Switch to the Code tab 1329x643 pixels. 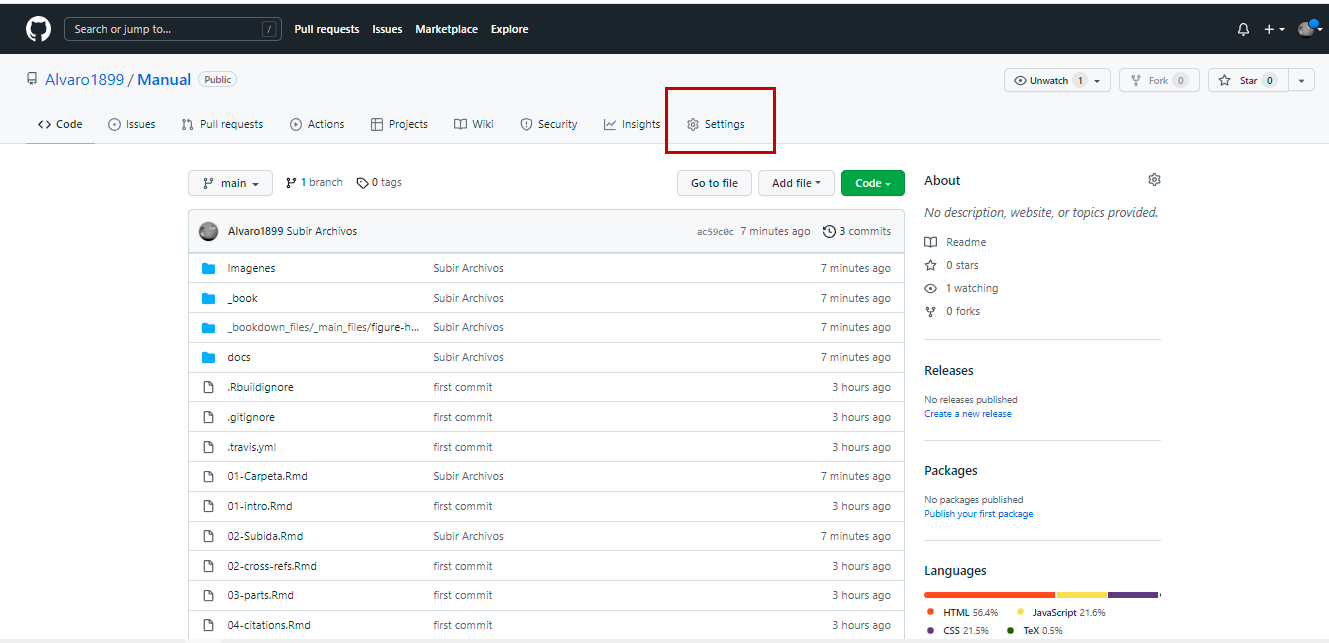click(60, 124)
